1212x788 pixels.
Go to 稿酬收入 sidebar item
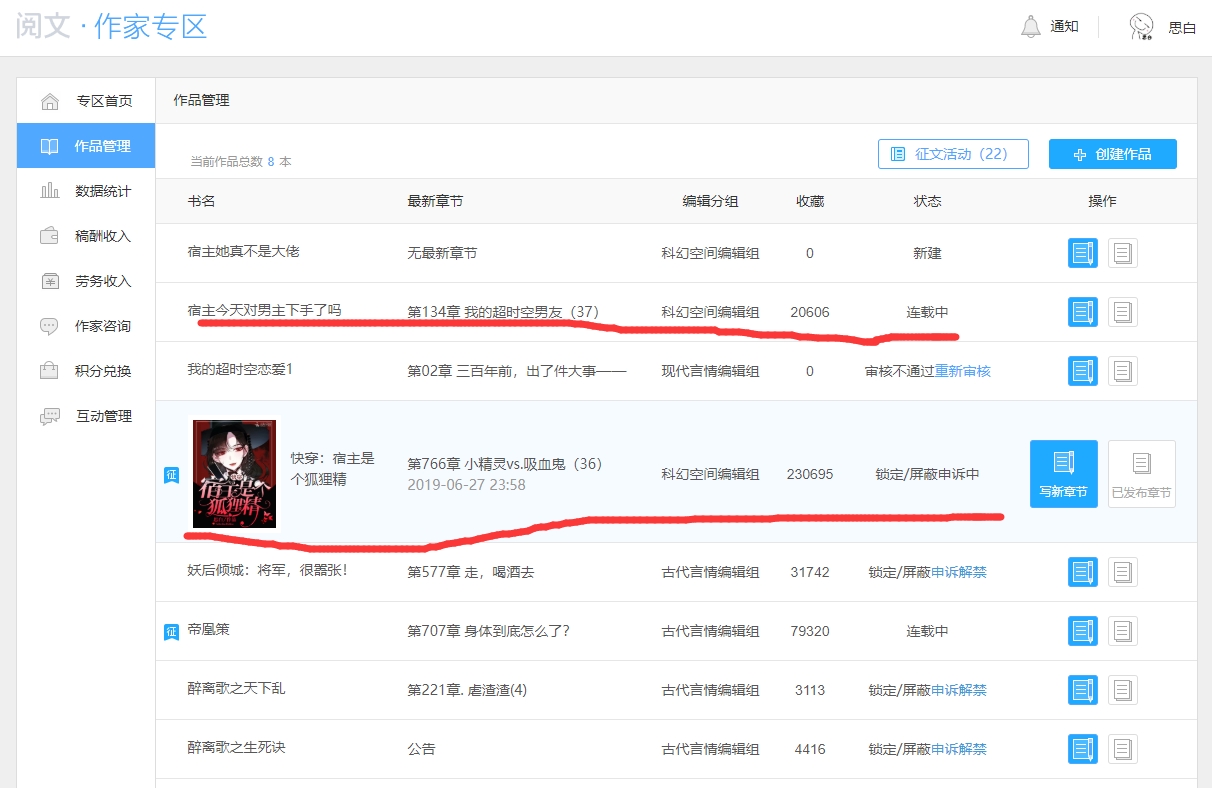pyautogui.click(x=103, y=236)
